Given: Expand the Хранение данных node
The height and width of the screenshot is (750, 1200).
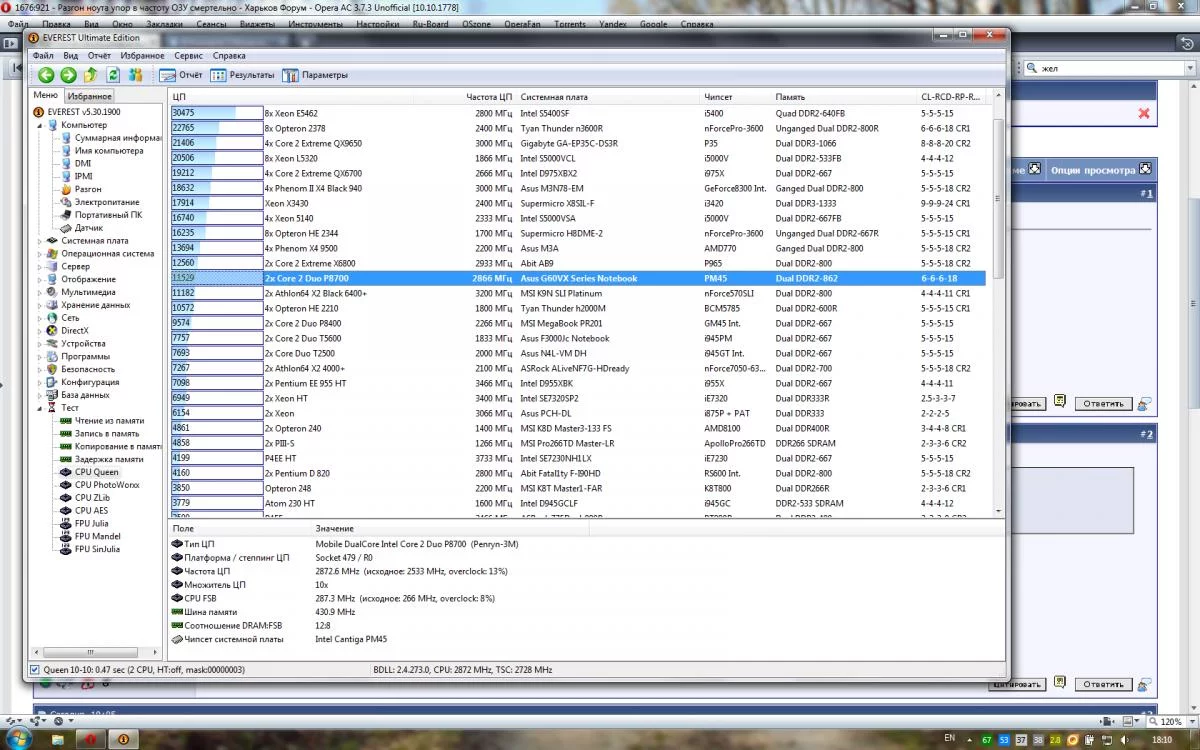Looking at the screenshot, I should 40,305.
